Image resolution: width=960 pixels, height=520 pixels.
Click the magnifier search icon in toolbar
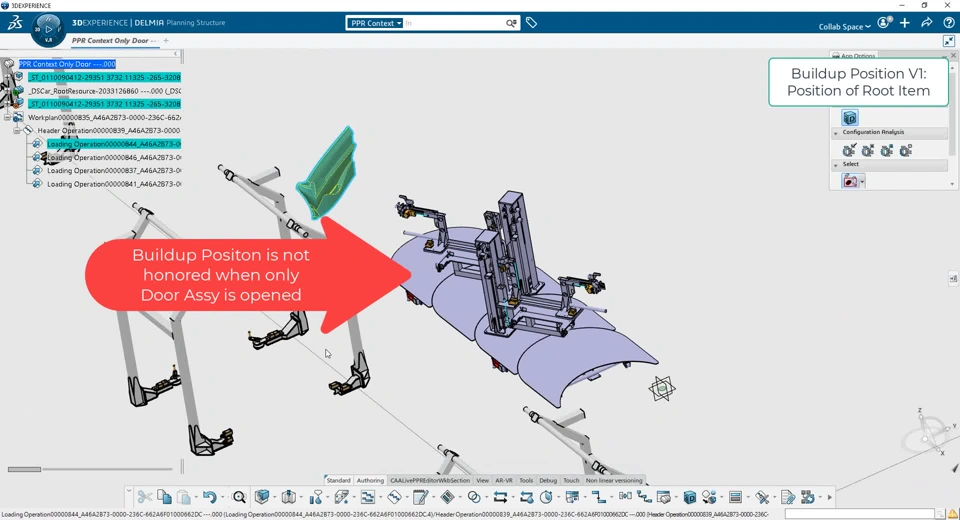[x=239, y=497]
